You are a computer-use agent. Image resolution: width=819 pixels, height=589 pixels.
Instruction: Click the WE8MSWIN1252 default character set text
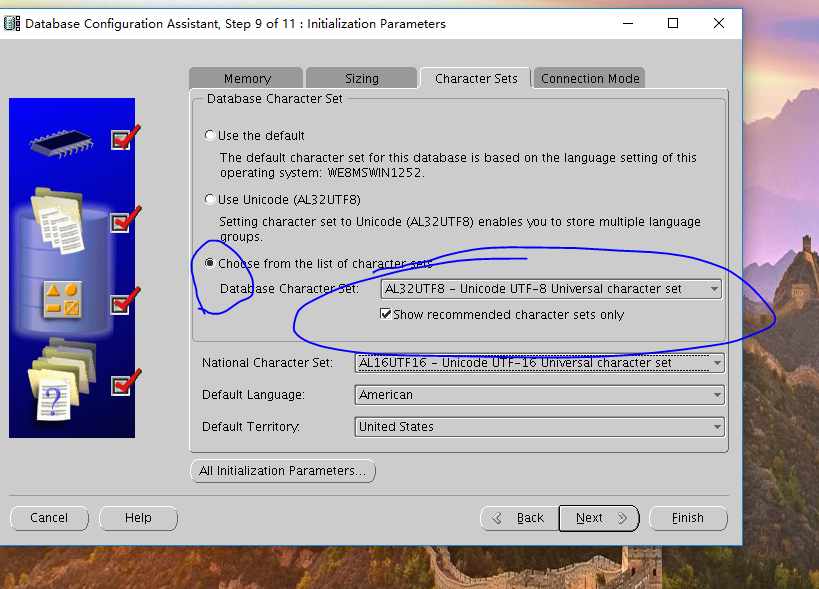coord(375,173)
